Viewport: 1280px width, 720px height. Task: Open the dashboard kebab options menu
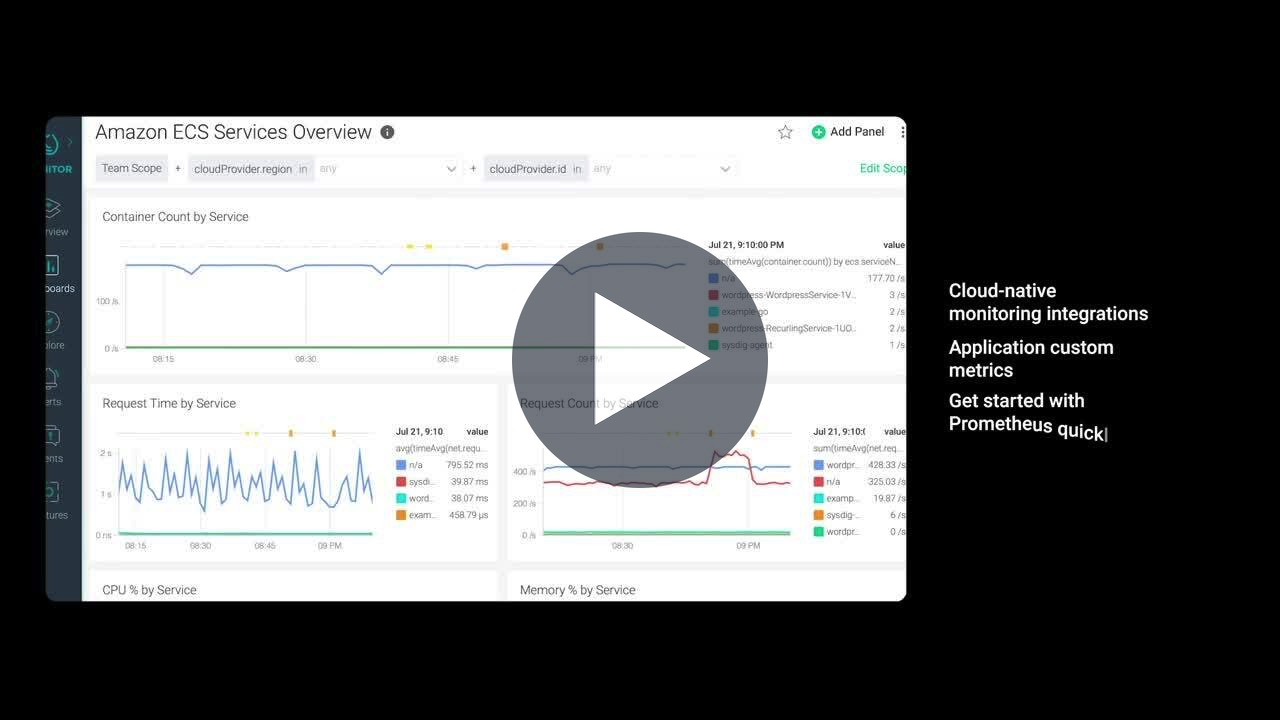(903, 132)
